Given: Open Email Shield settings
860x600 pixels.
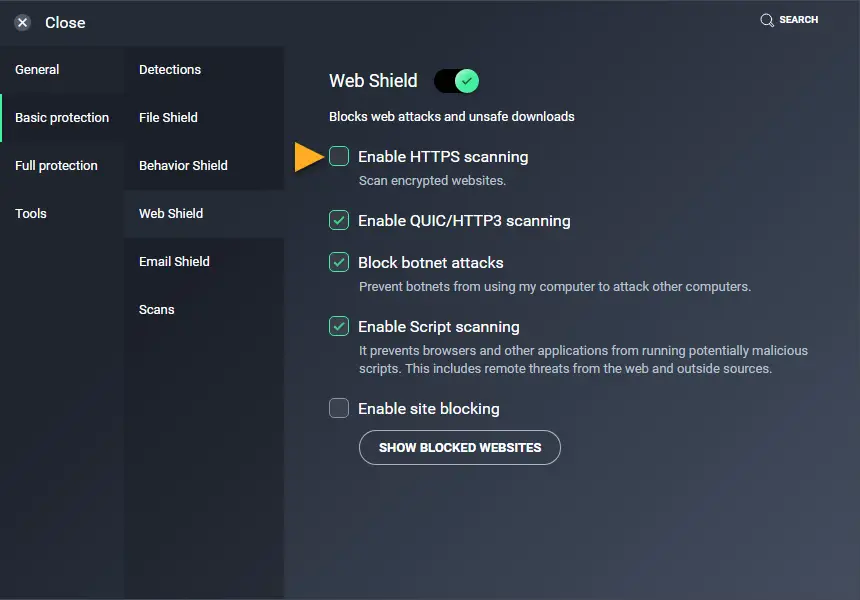Looking at the screenshot, I should [174, 262].
